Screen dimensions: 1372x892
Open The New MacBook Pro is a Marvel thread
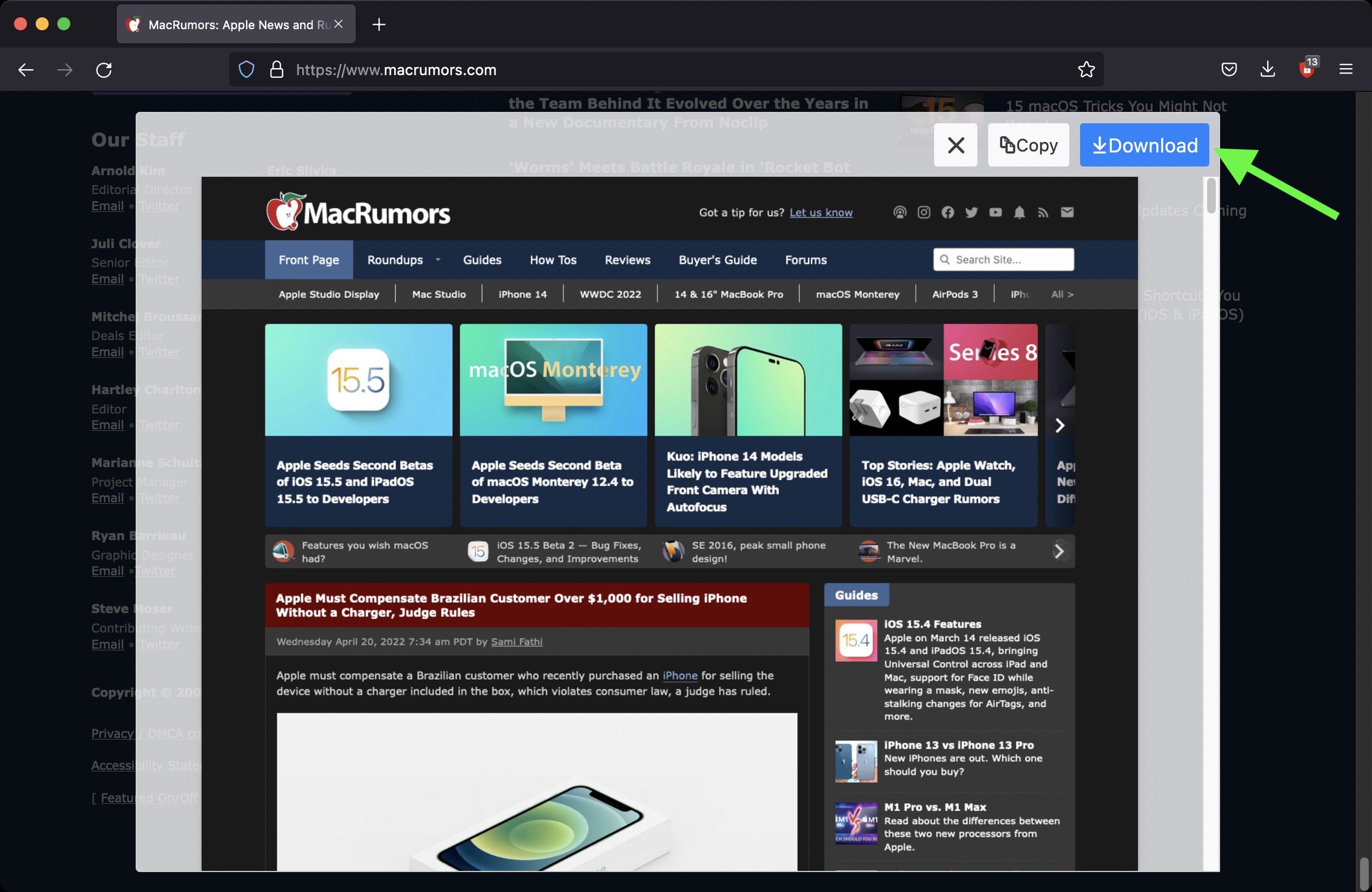coord(951,552)
